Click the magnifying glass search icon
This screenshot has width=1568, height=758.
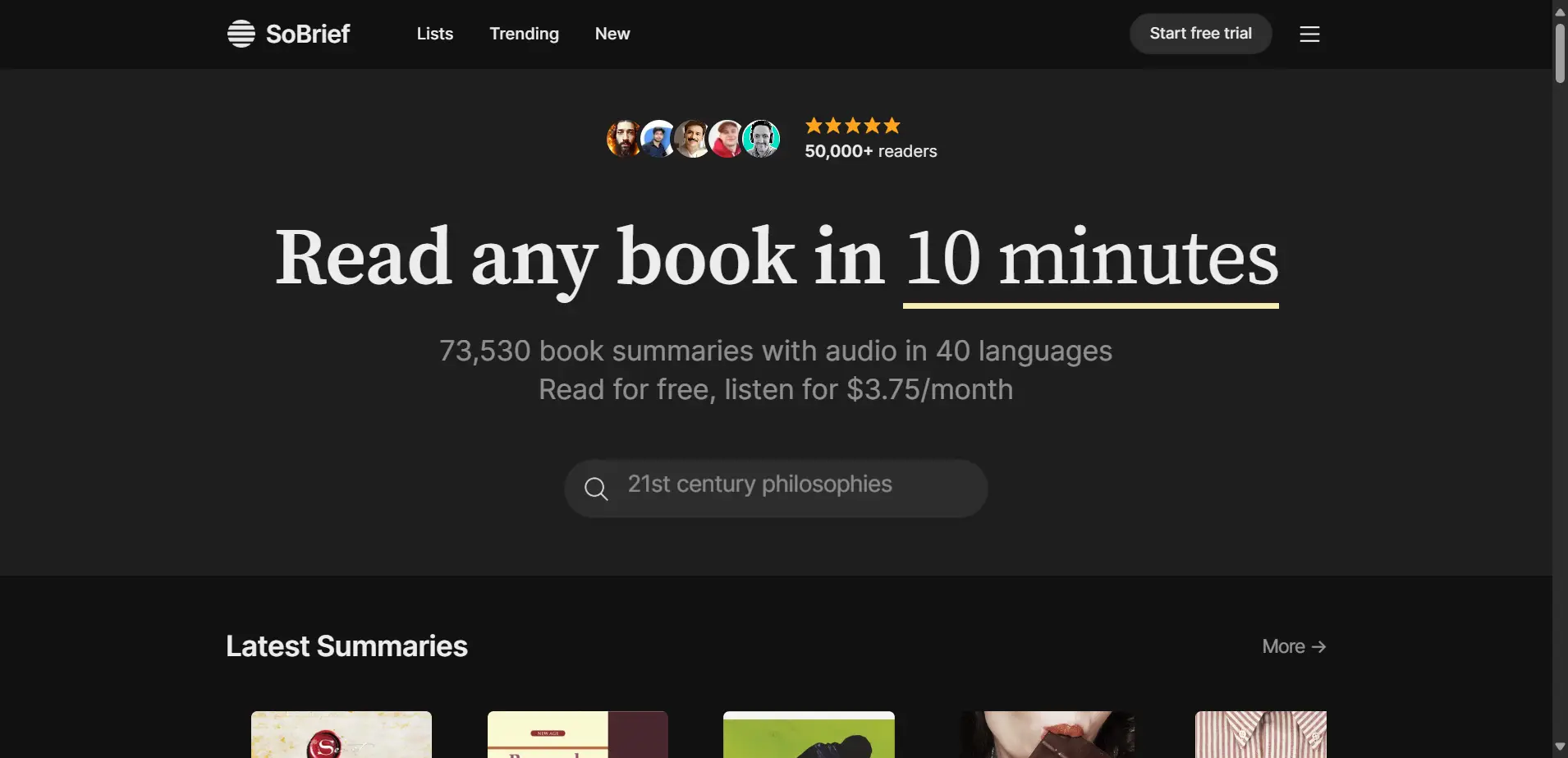(596, 489)
